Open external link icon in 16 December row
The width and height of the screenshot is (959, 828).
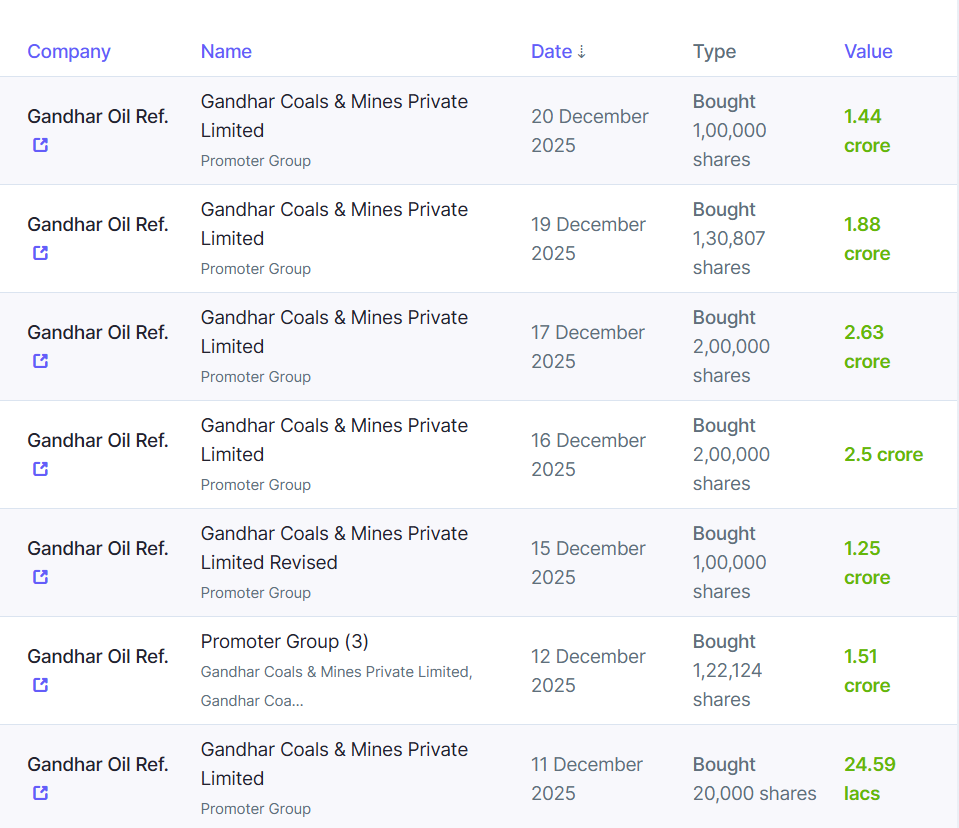[40, 469]
